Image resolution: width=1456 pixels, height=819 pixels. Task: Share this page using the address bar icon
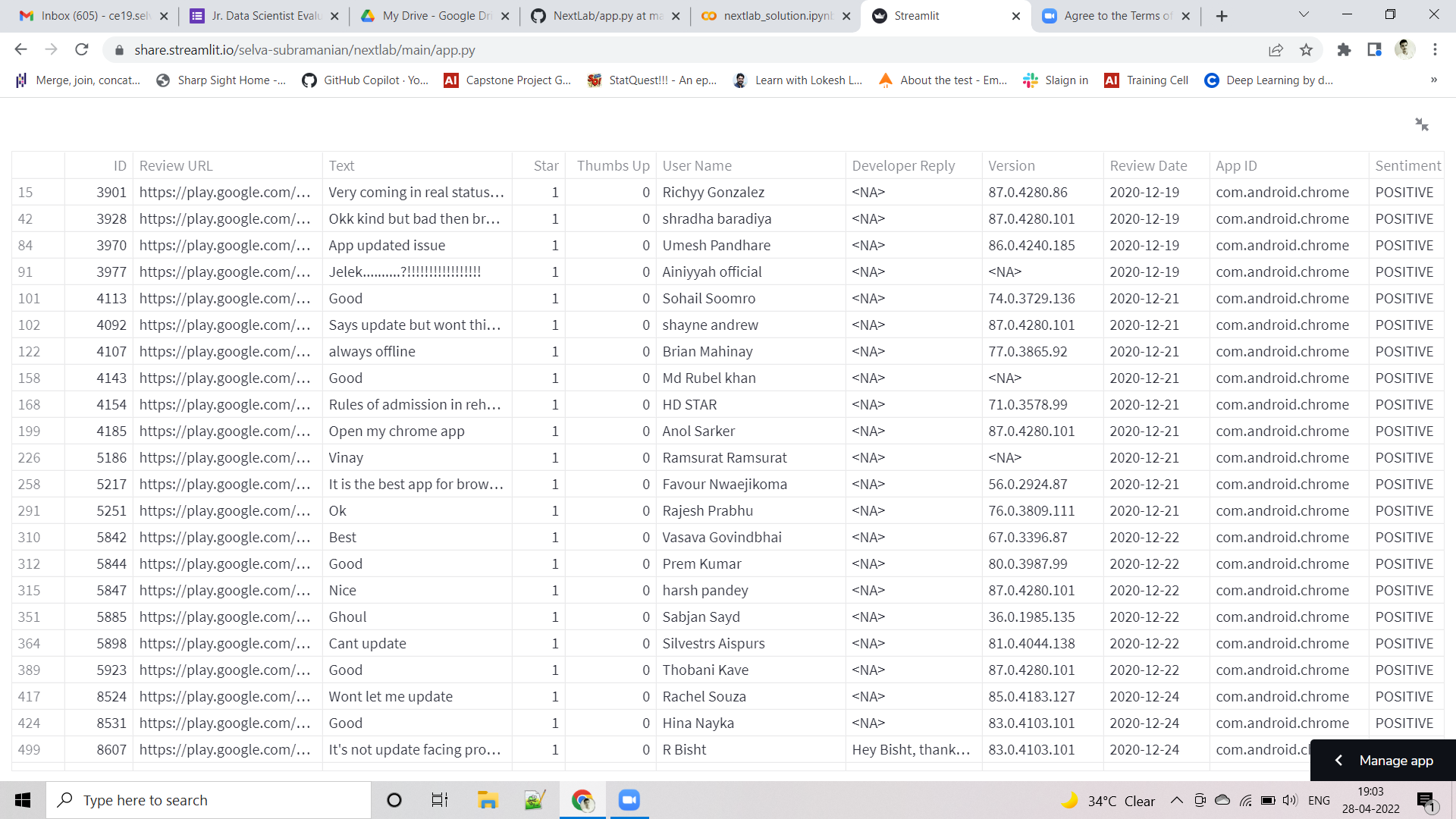[1276, 49]
